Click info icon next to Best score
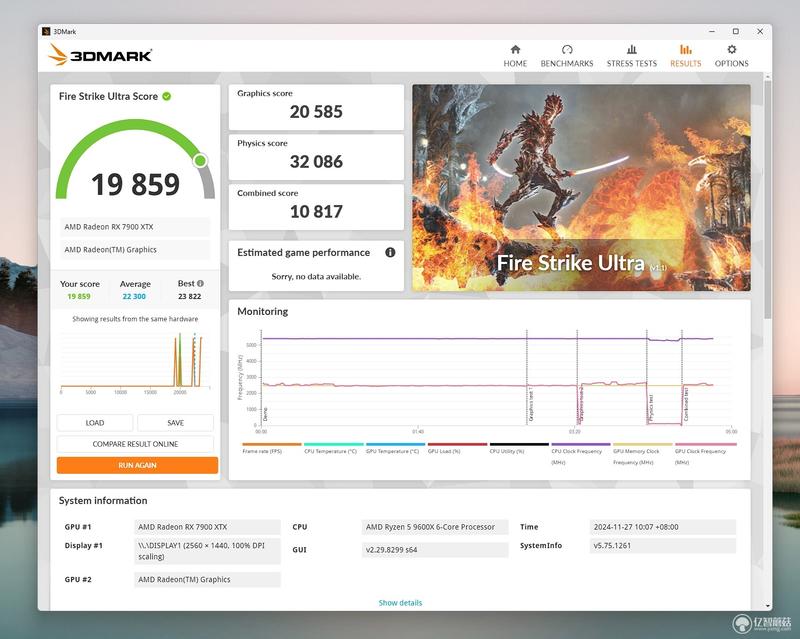The image size is (800, 639). tap(201, 283)
